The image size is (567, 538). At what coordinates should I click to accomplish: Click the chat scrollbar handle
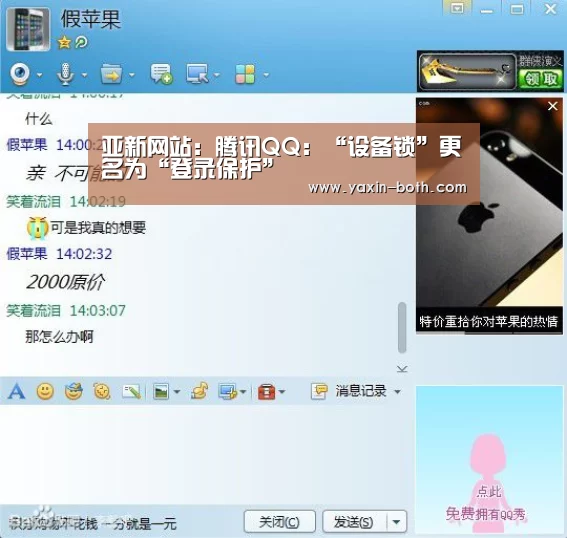coord(402,328)
